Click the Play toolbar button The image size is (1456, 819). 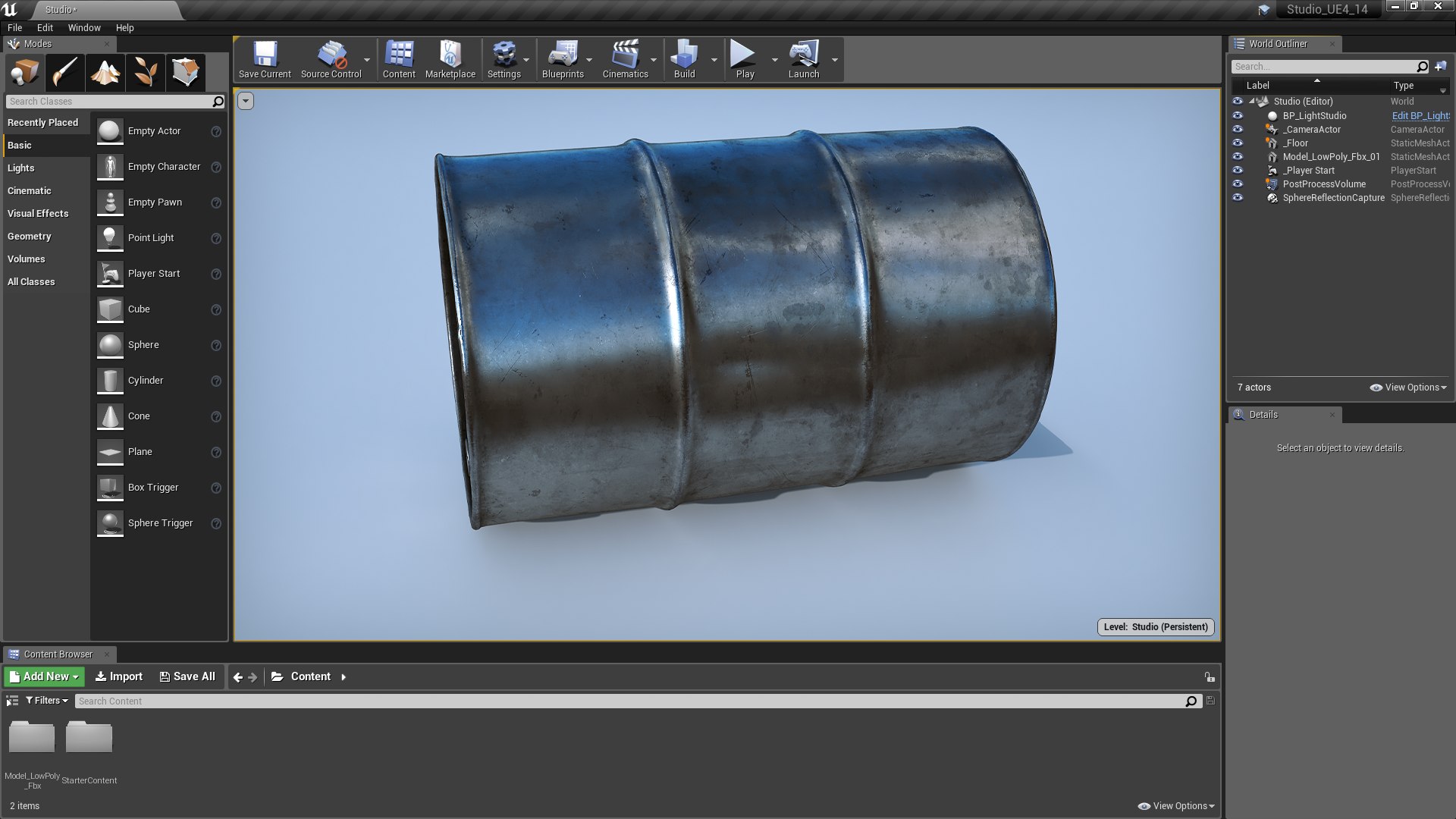click(x=745, y=60)
